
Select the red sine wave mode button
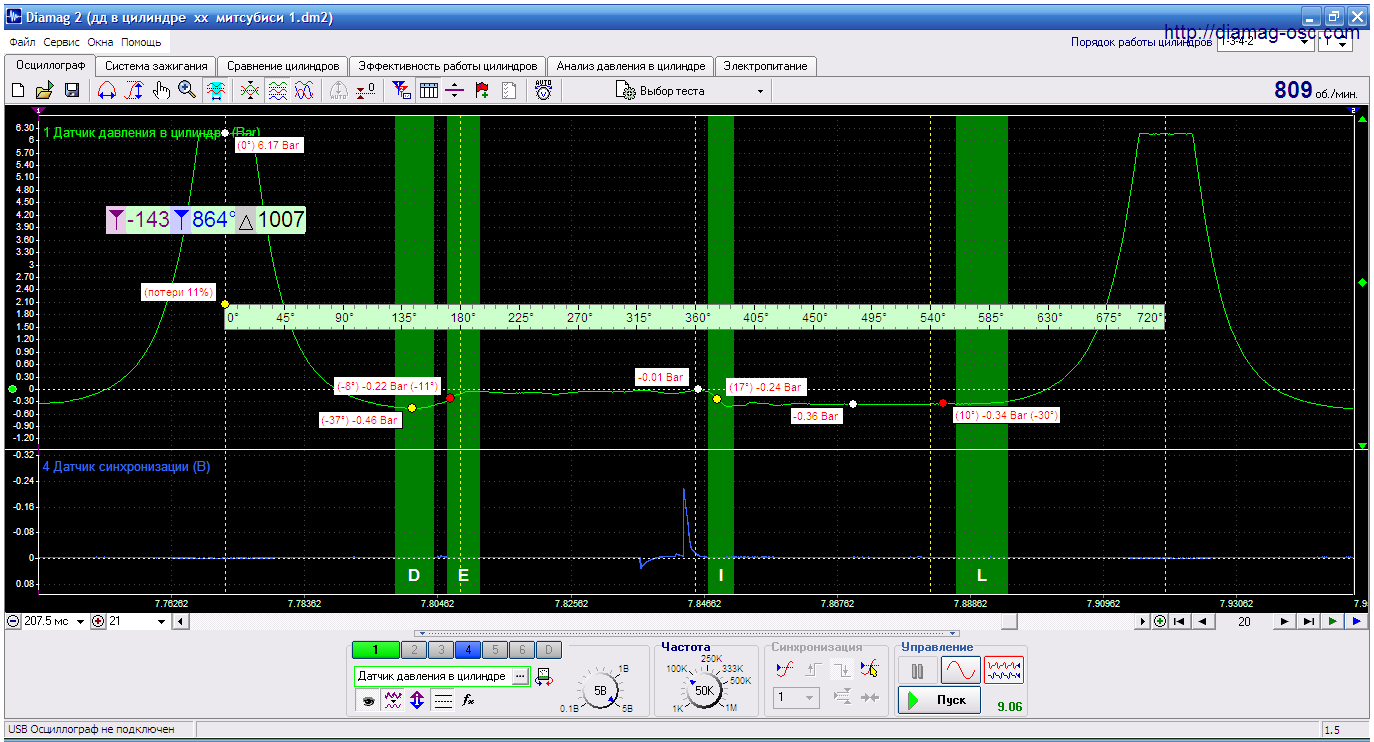pos(960,670)
